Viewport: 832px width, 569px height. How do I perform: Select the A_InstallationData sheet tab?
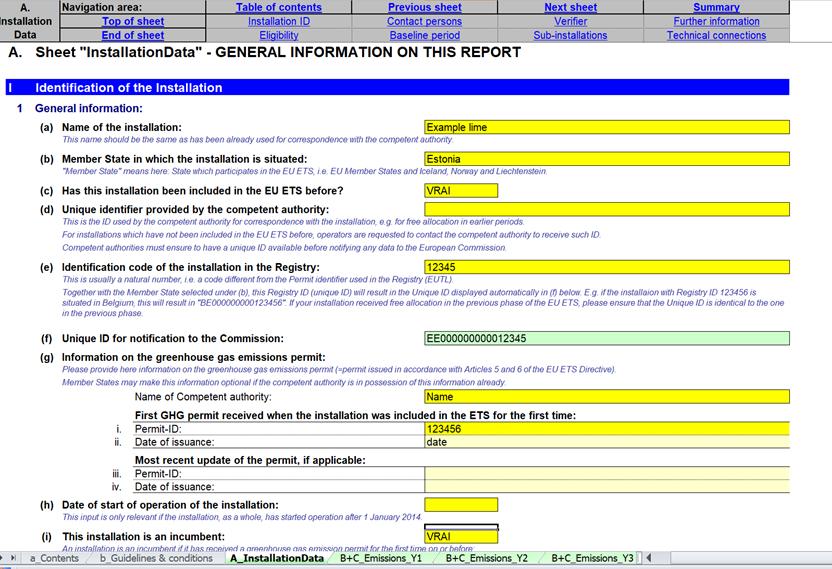tap(277, 558)
